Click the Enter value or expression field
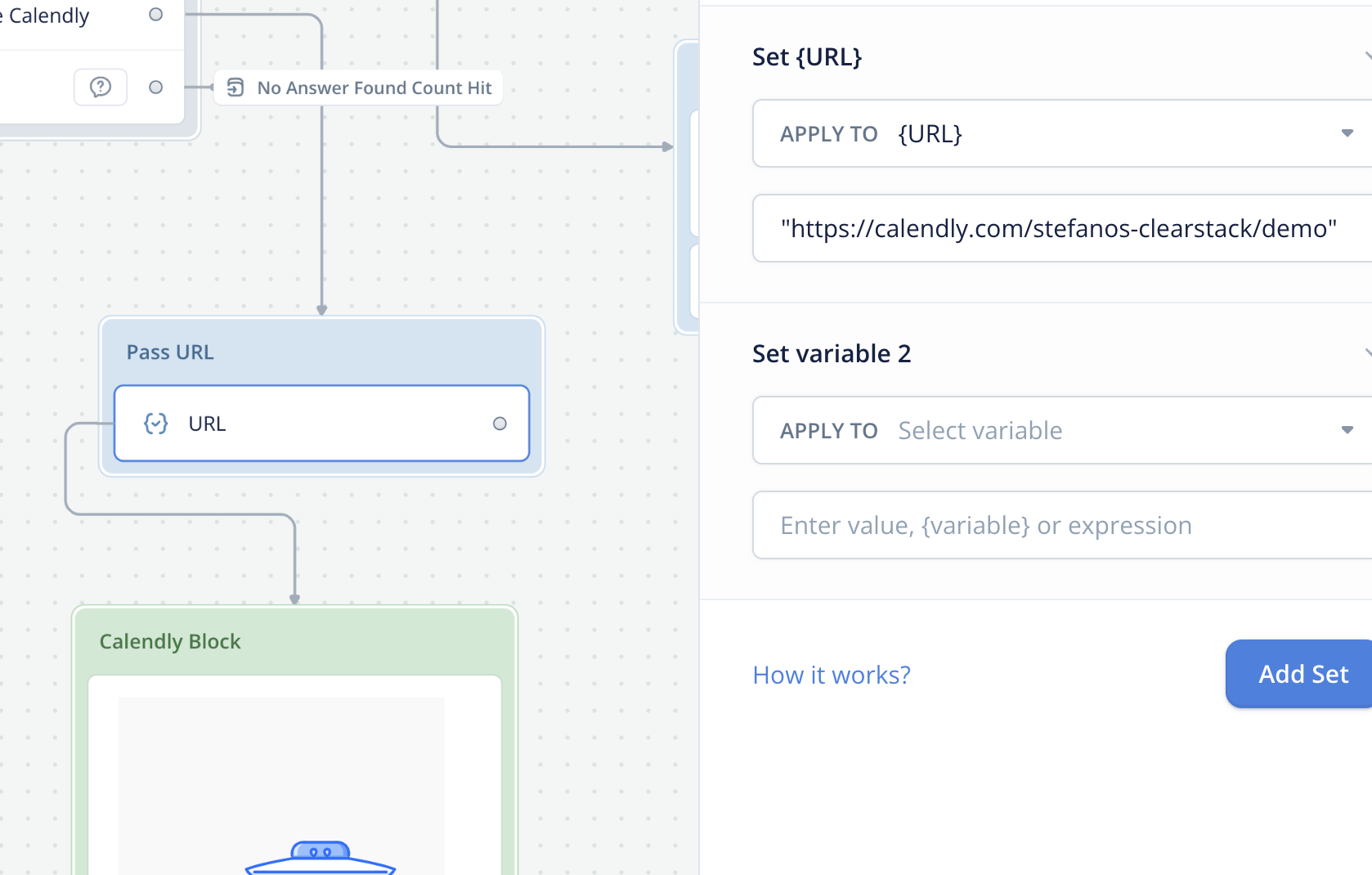 [1062, 525]
